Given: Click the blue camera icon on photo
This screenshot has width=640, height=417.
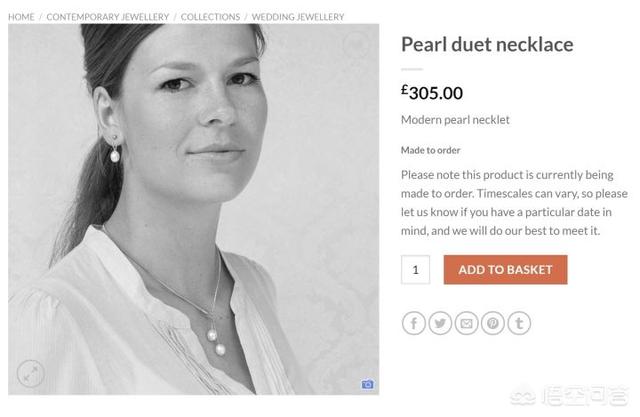Looking at the screenshot, I should 367,384.
